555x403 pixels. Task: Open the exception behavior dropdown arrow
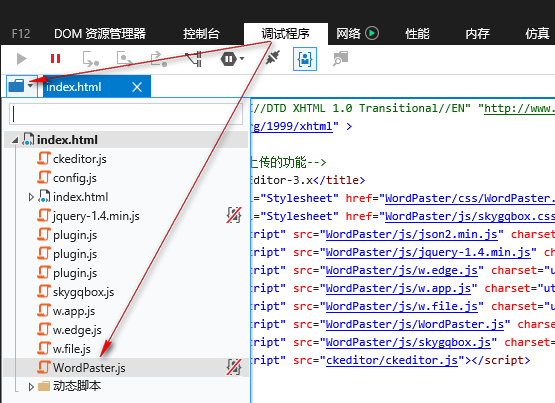(x=242, y=58)
